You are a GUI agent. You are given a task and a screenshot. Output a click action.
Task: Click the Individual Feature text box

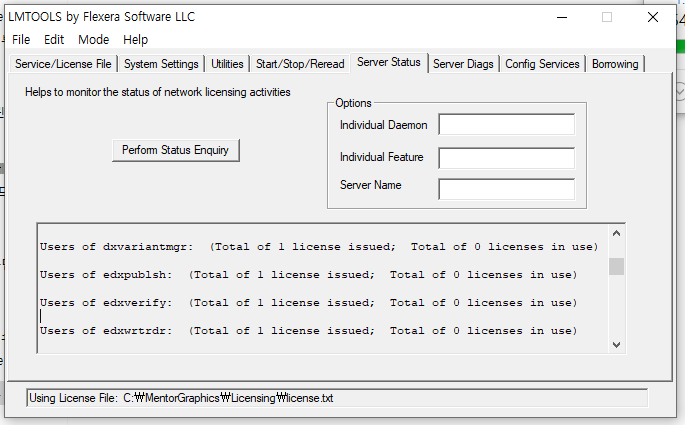(506, 158)
